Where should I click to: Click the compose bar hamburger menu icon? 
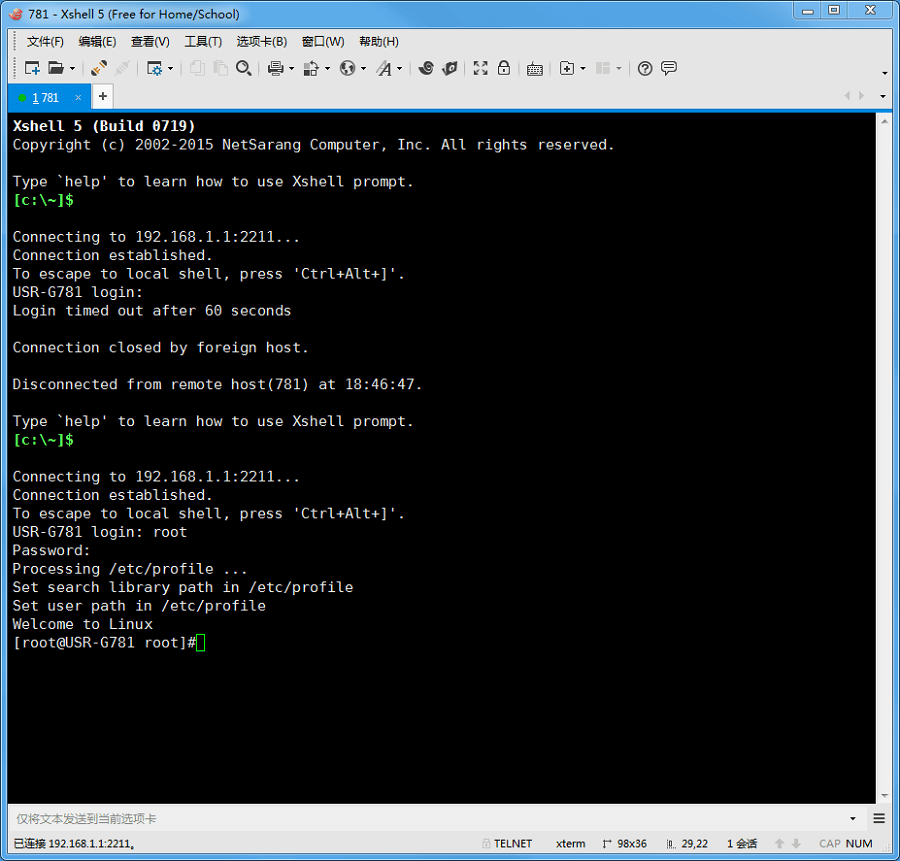879,819
